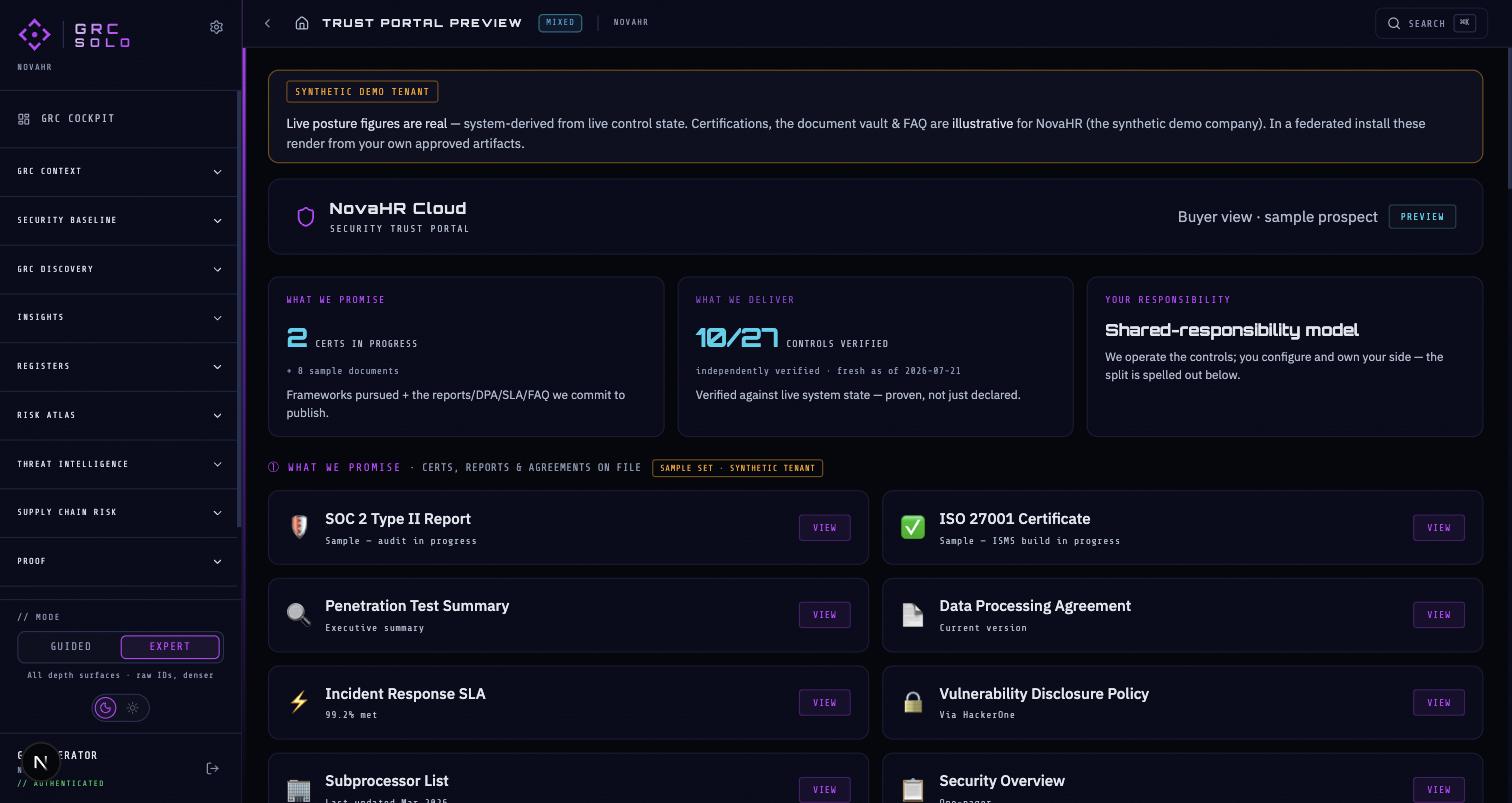The height and width of the screenshot is (803, 1512).
Task: Click 'Buyer view · sample prospect' text
Action: pyautogui.click(x=1277, y=217)
